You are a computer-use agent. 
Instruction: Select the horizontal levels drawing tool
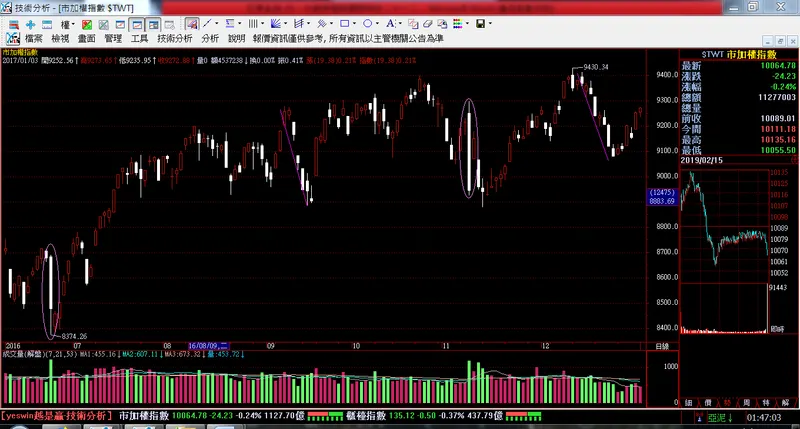(x=230, y=23)
